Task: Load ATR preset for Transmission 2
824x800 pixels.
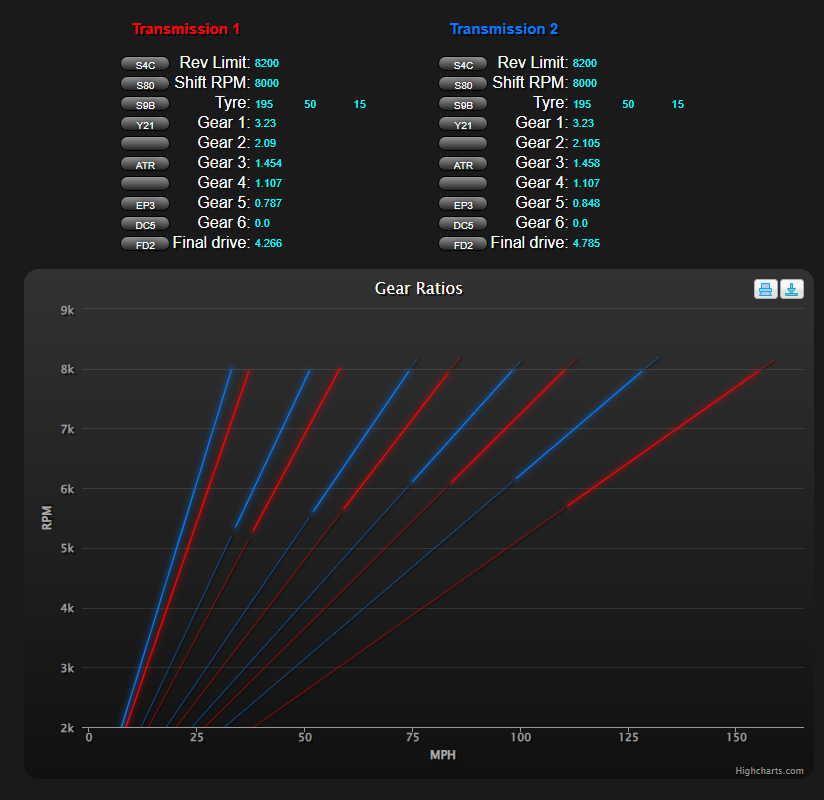Action: [x=463, y=164]
